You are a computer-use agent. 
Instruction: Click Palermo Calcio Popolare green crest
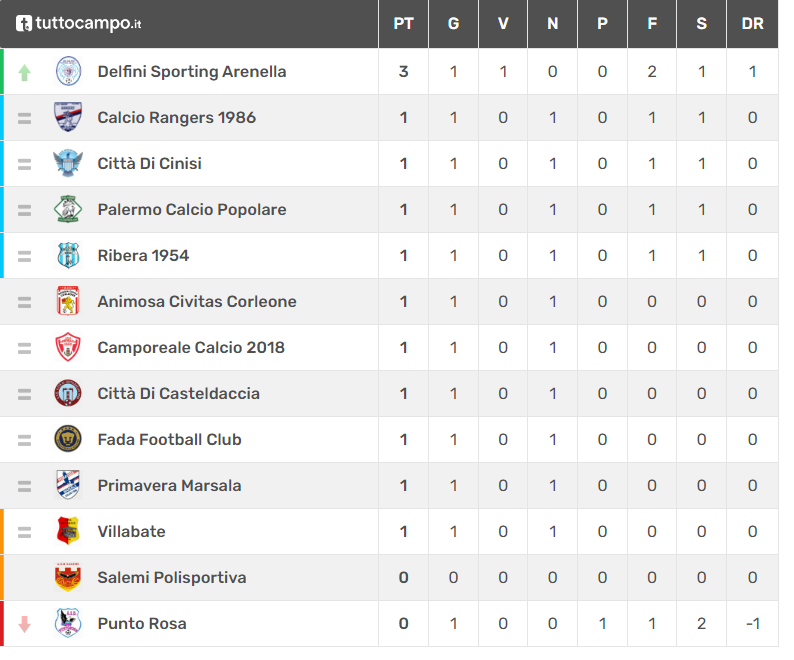tap(68, 209)
